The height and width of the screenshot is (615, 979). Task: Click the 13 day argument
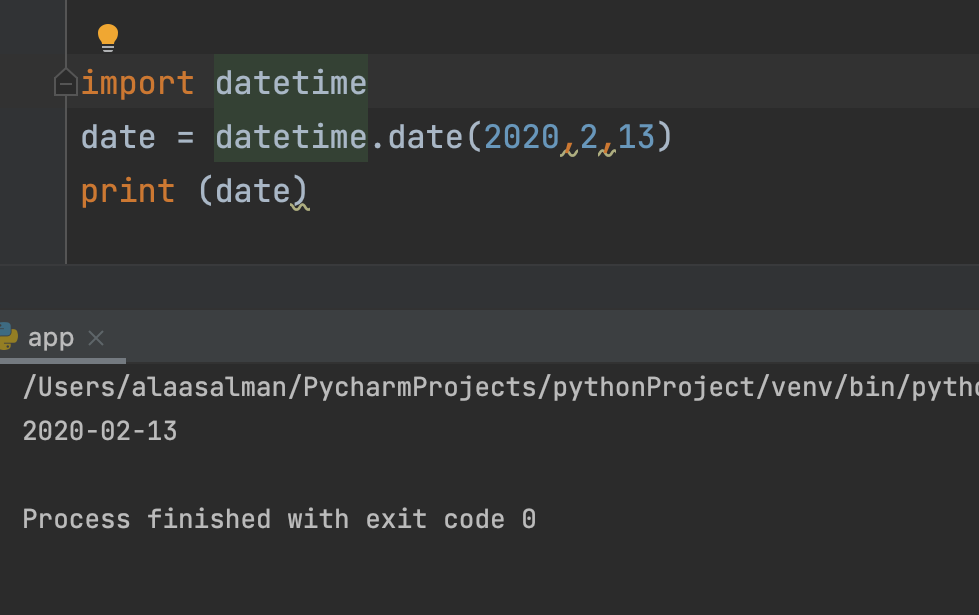click(x=636, y=137)
